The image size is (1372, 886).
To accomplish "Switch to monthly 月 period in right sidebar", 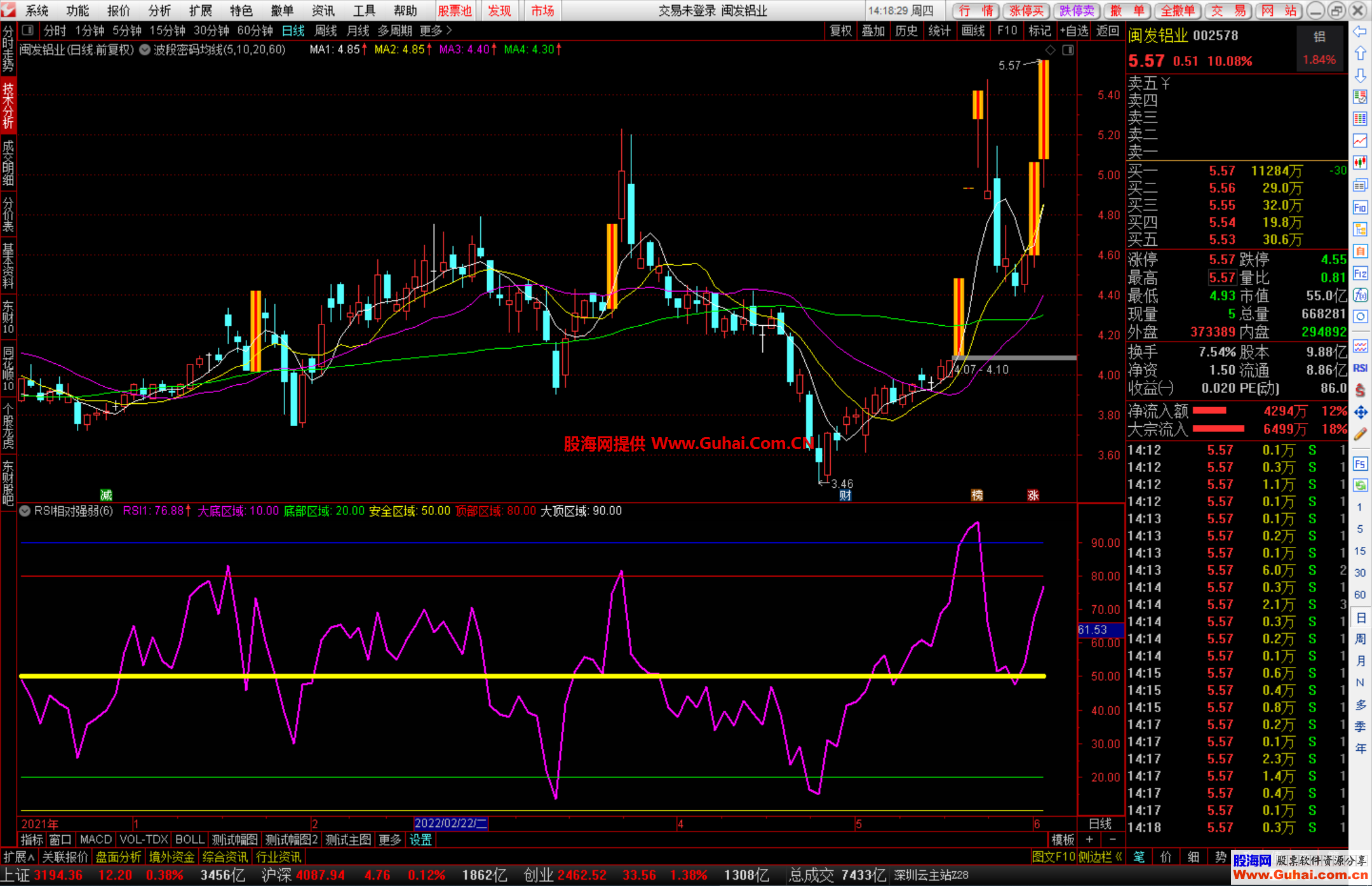I will coord(1360,661).
